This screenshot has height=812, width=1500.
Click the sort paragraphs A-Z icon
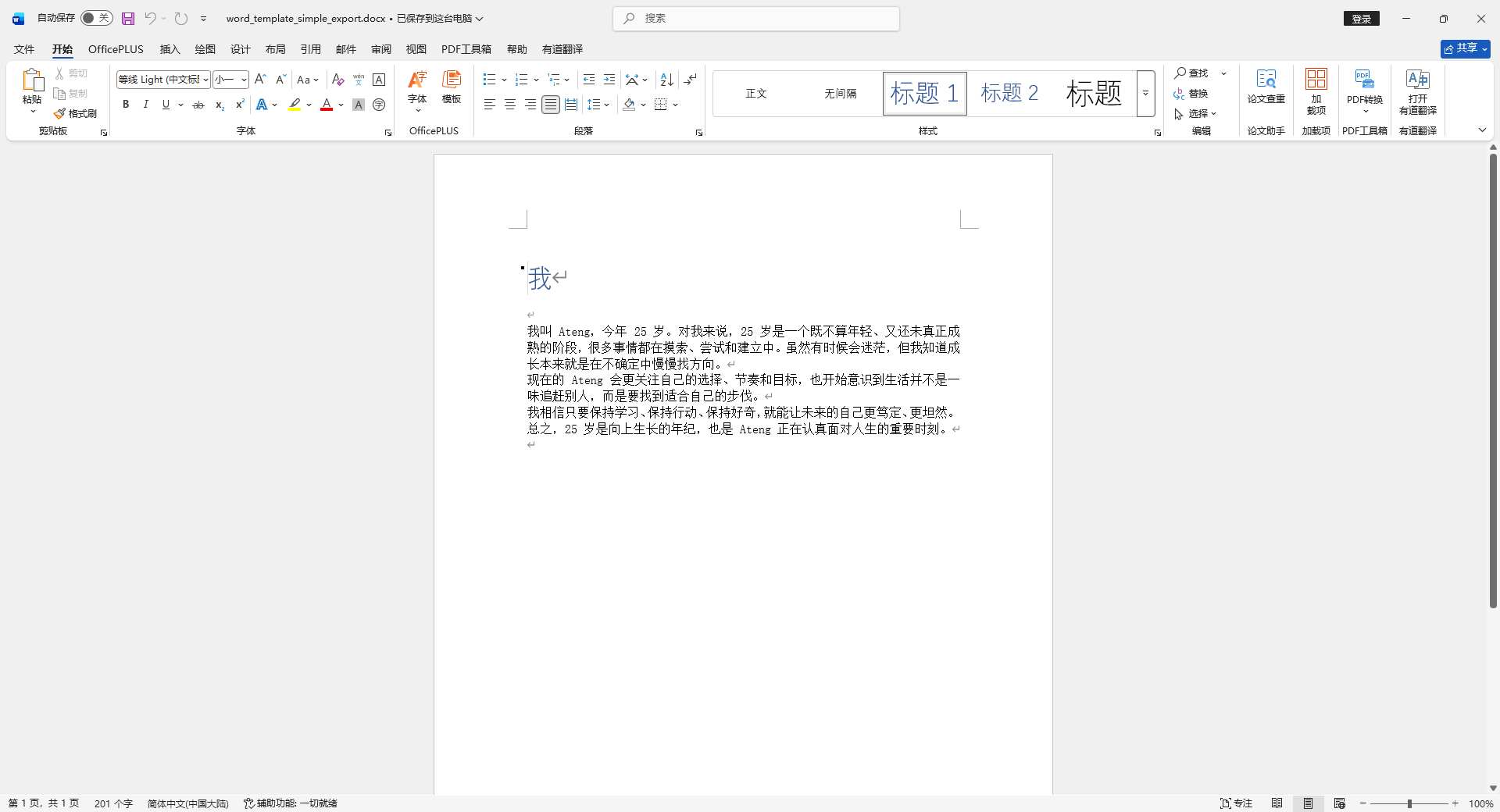pyautogui.click(x=666, y=80)
